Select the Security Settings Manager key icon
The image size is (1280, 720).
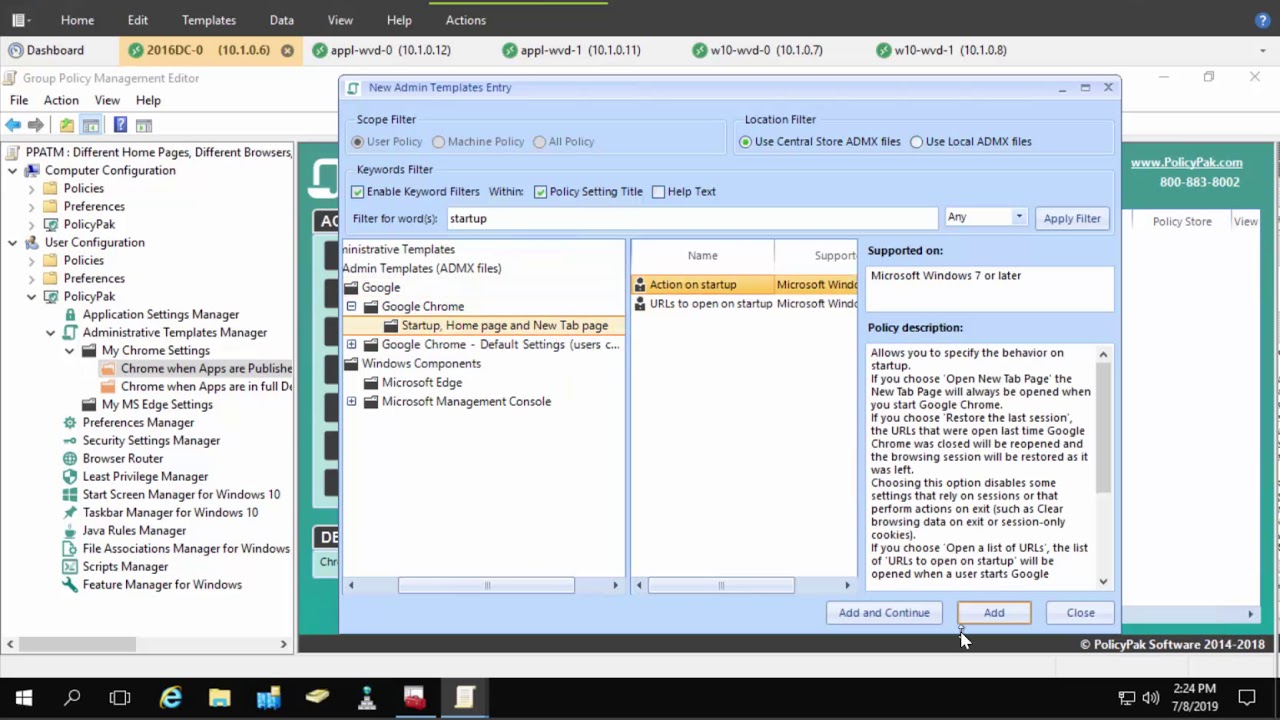point(70,440)
